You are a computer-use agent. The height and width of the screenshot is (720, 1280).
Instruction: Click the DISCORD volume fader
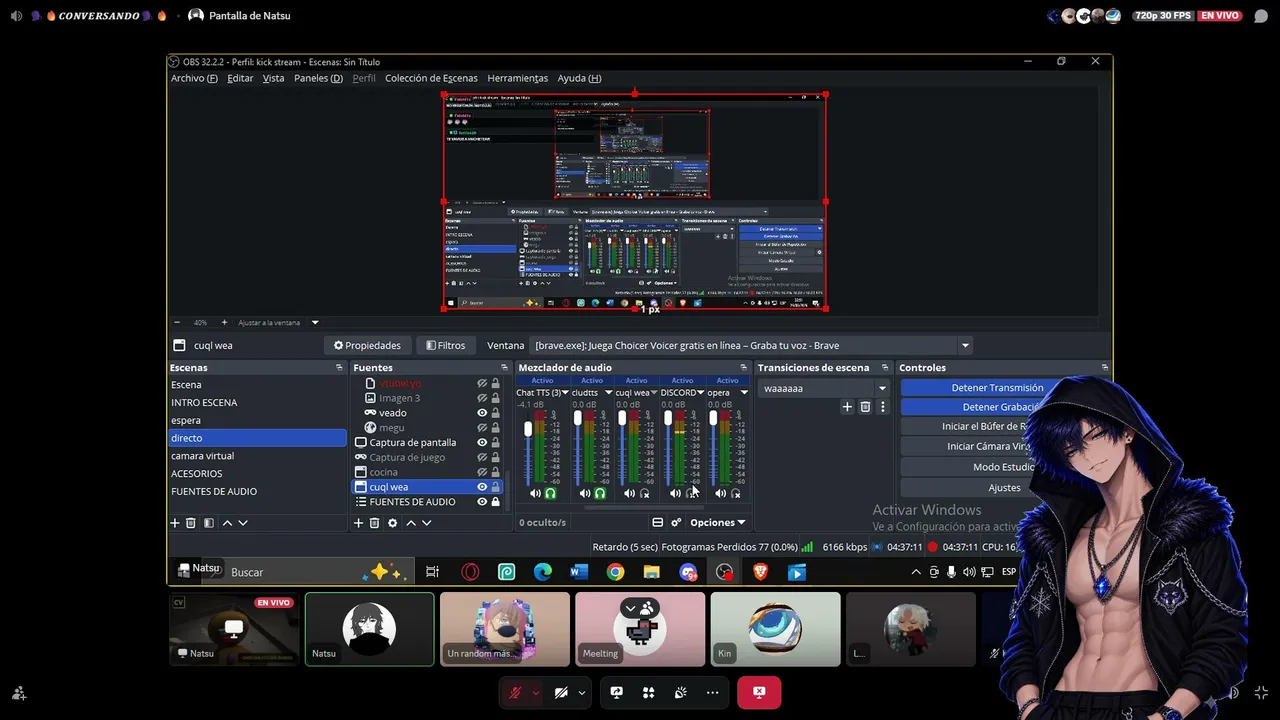(668, 418)
